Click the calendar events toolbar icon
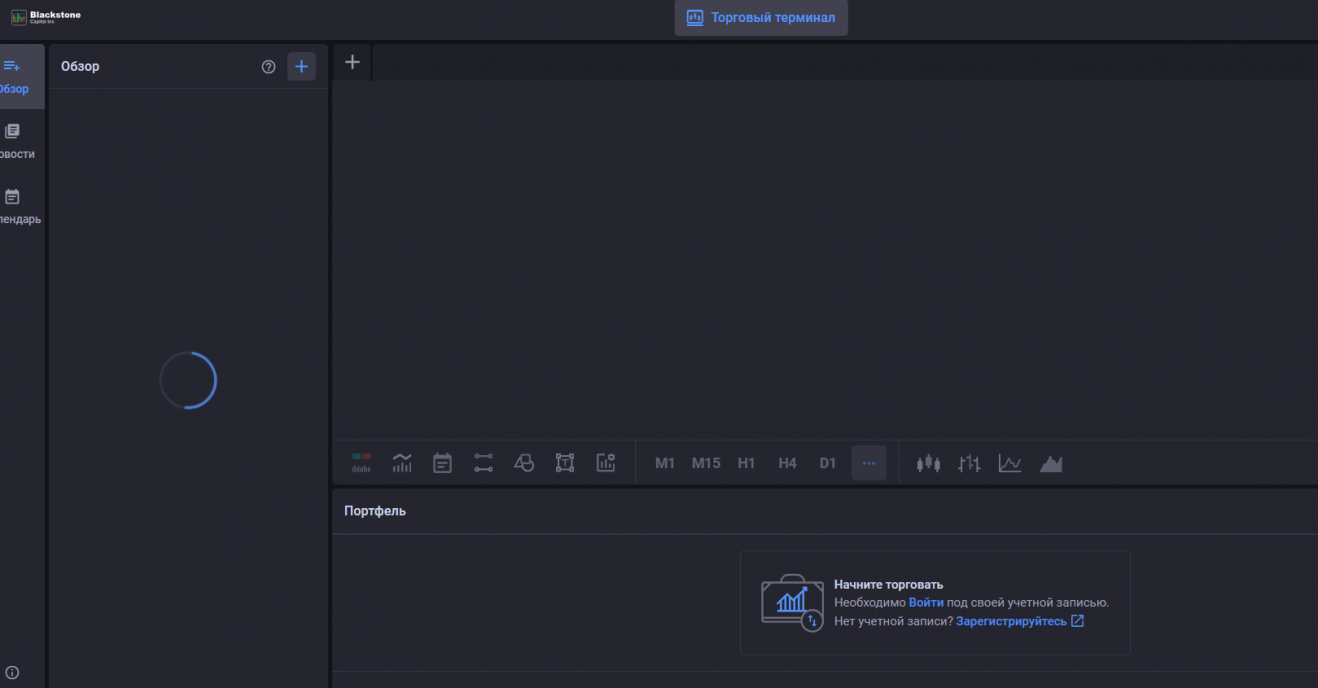 442,463
